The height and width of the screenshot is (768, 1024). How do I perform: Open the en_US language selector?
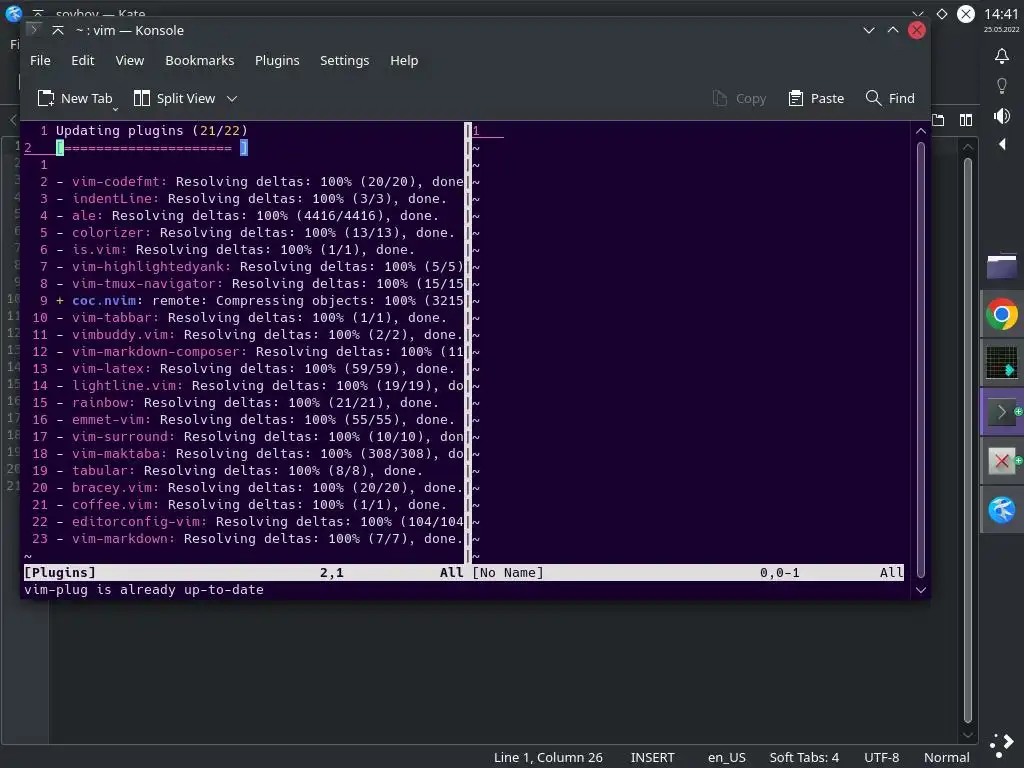coord(726,758)
